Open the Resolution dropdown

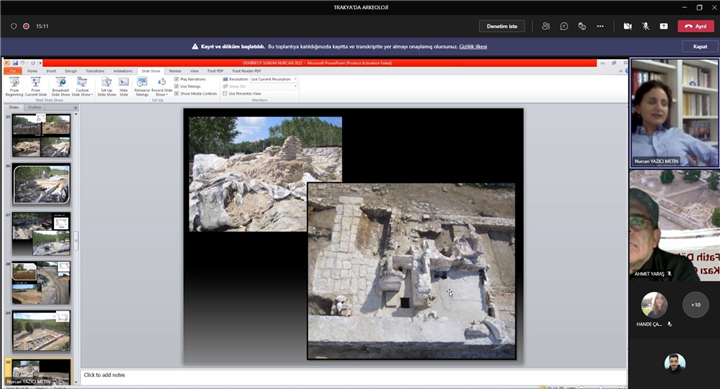(x=273, y=79)
